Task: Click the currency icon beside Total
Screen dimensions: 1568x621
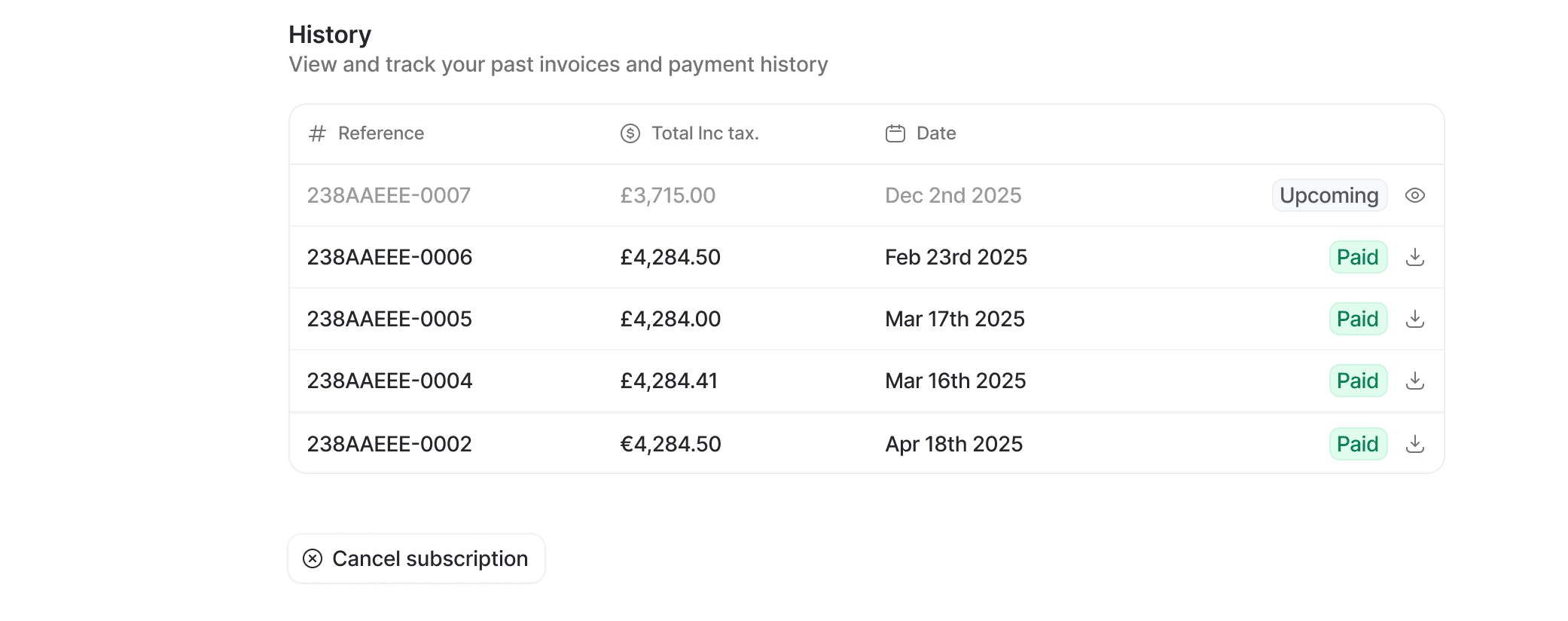Action: [x=630, y=133]
